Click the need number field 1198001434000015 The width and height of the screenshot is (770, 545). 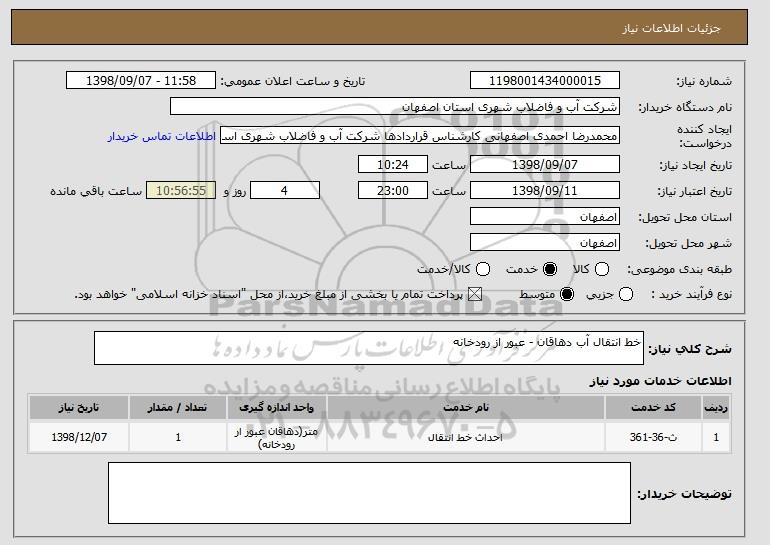(x=545, y=81)
